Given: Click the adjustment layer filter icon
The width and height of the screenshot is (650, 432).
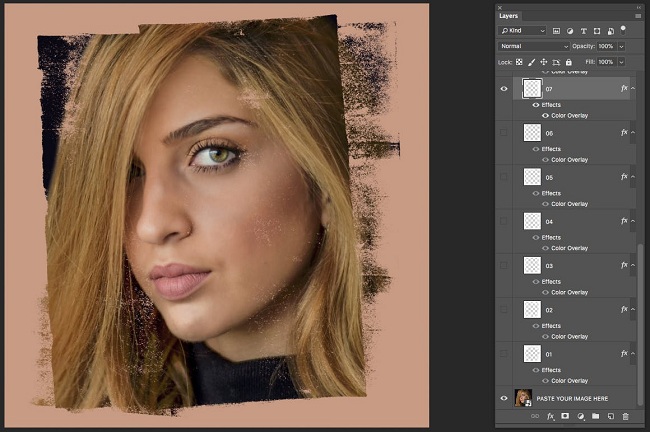Looking at the screenshot, I should (x=569, y=31).
